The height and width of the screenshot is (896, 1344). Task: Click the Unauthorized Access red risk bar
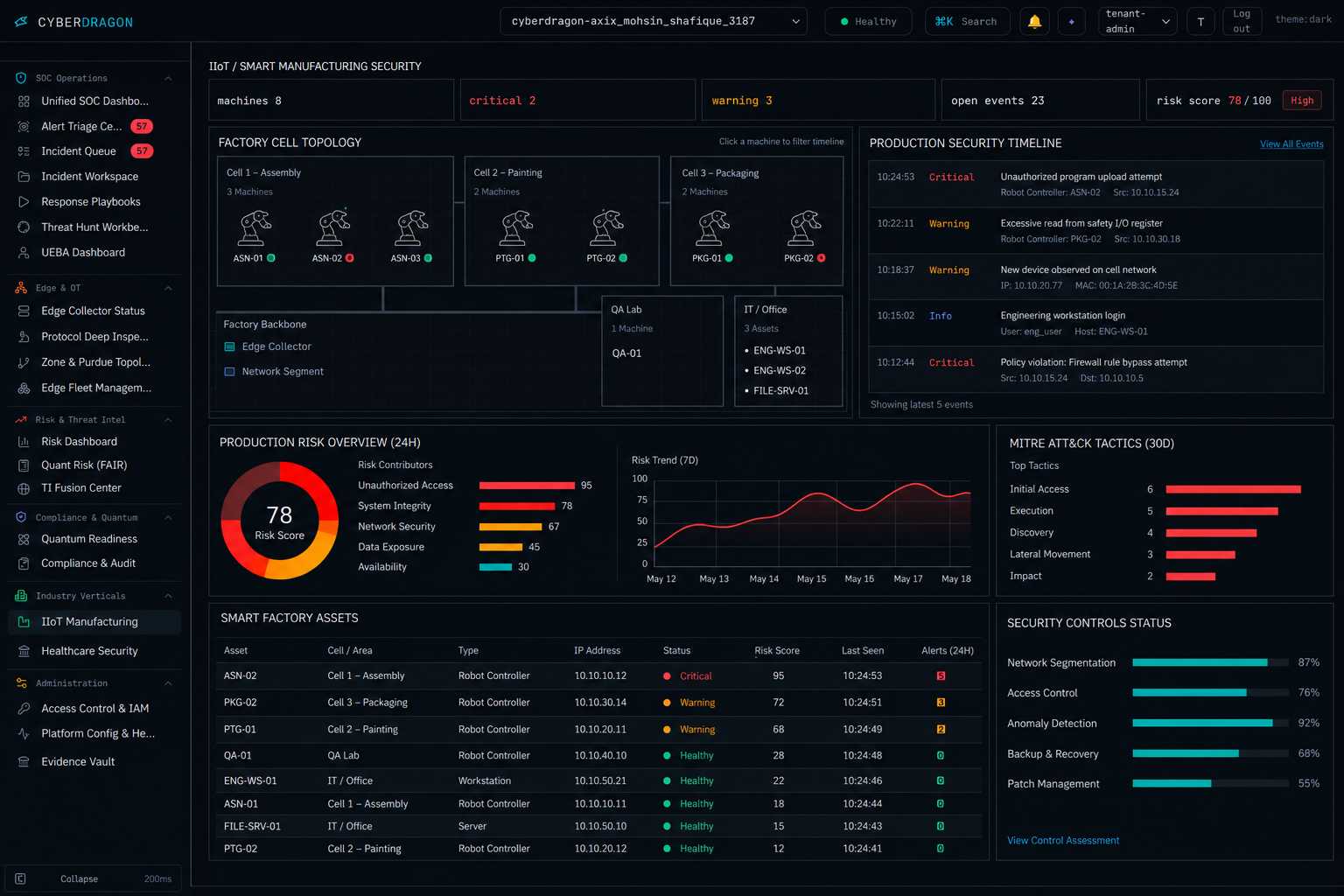pyautogui.click(x=527, y=486)
